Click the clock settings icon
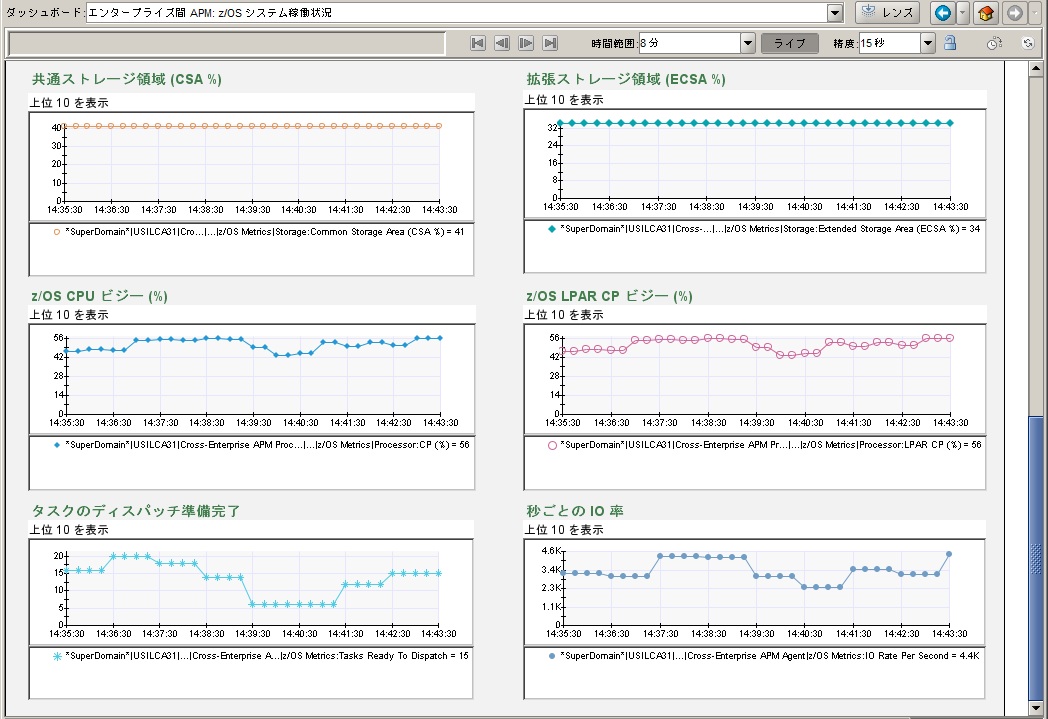This screenshot has height=719, width=1048. pyautogui.click(x=994, y=43)
